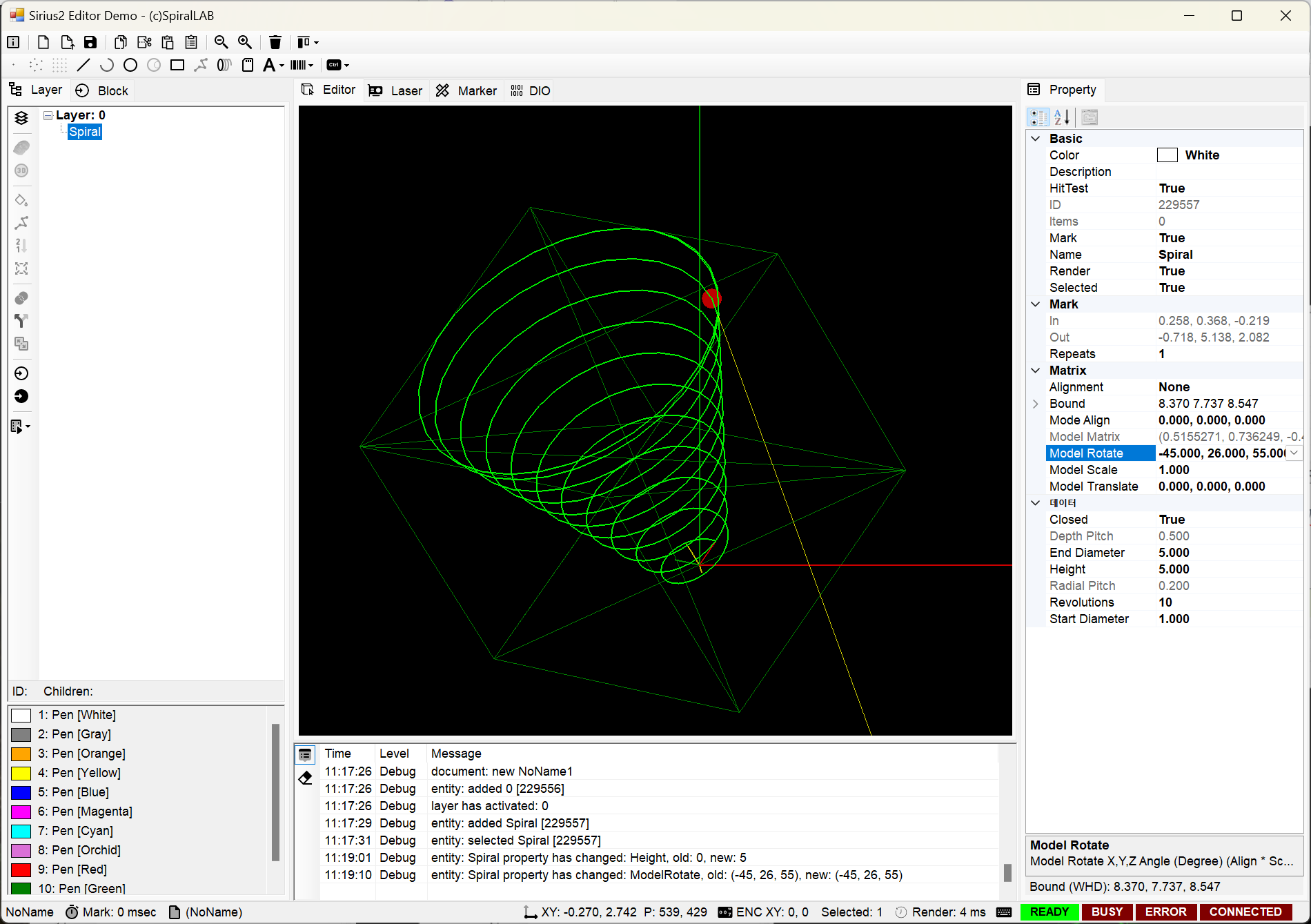Toggle Alphabetical sort in Property panel
The height and width of the screenshot is (924, 1311).
(x=1062, y=117)
